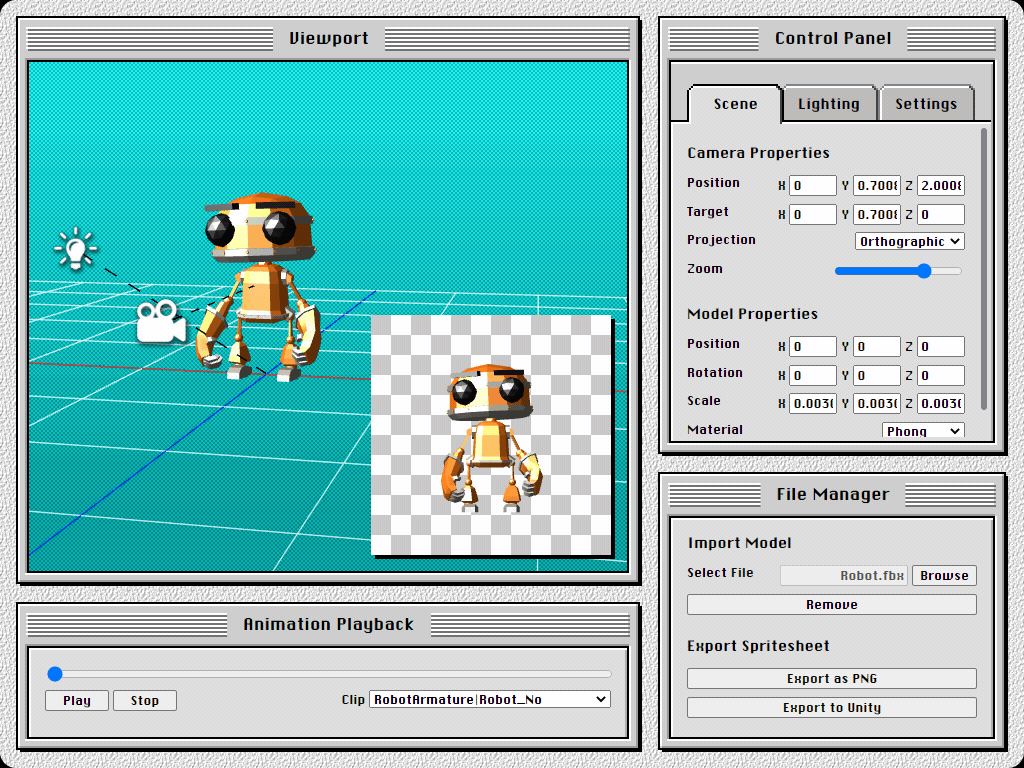Select the light bulb gizmo in viewport
Viewport: 1024px width, 768px height.
pyautogui.click(x=76, y=248)
